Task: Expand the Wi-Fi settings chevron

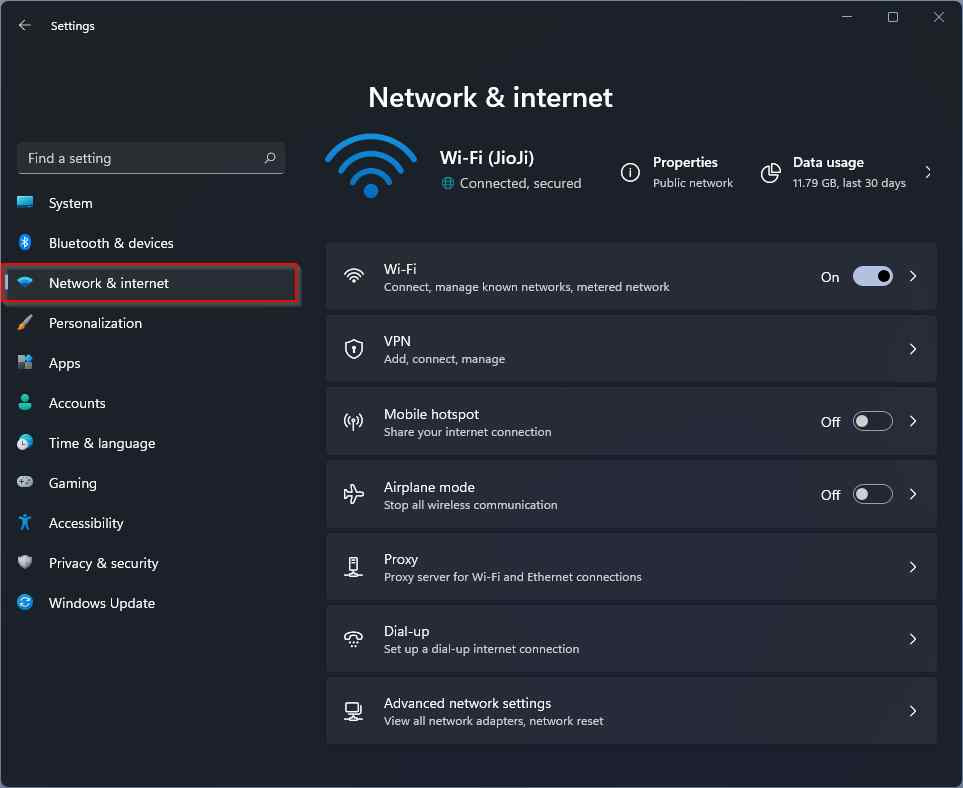Action: 913,277
